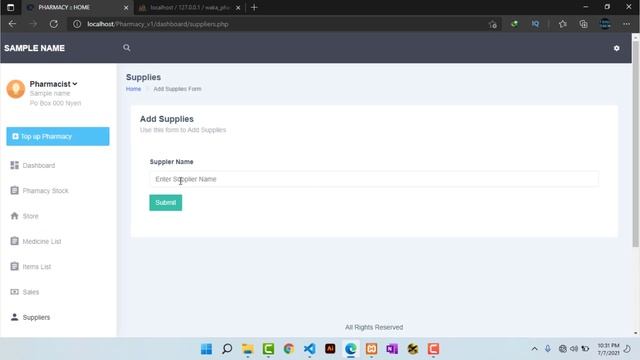
Task: Close the PHARMACY HOME tab
Action: pyautogui.click(x=126, y=8)
